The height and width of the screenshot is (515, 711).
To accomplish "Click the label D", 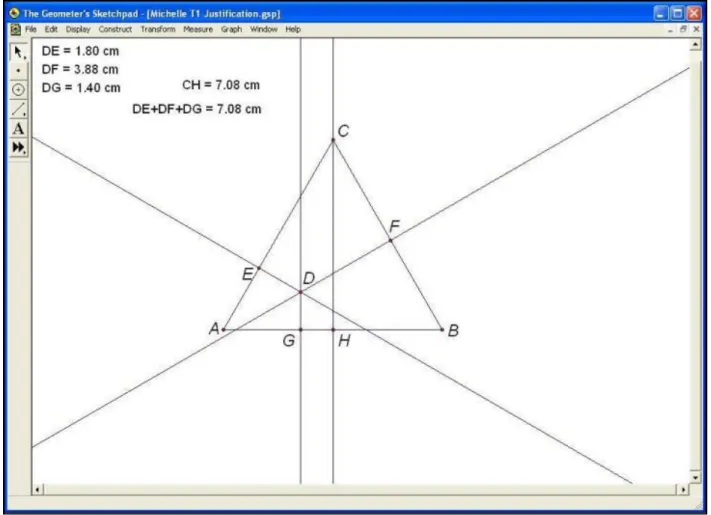I will [x=309, y=278].
